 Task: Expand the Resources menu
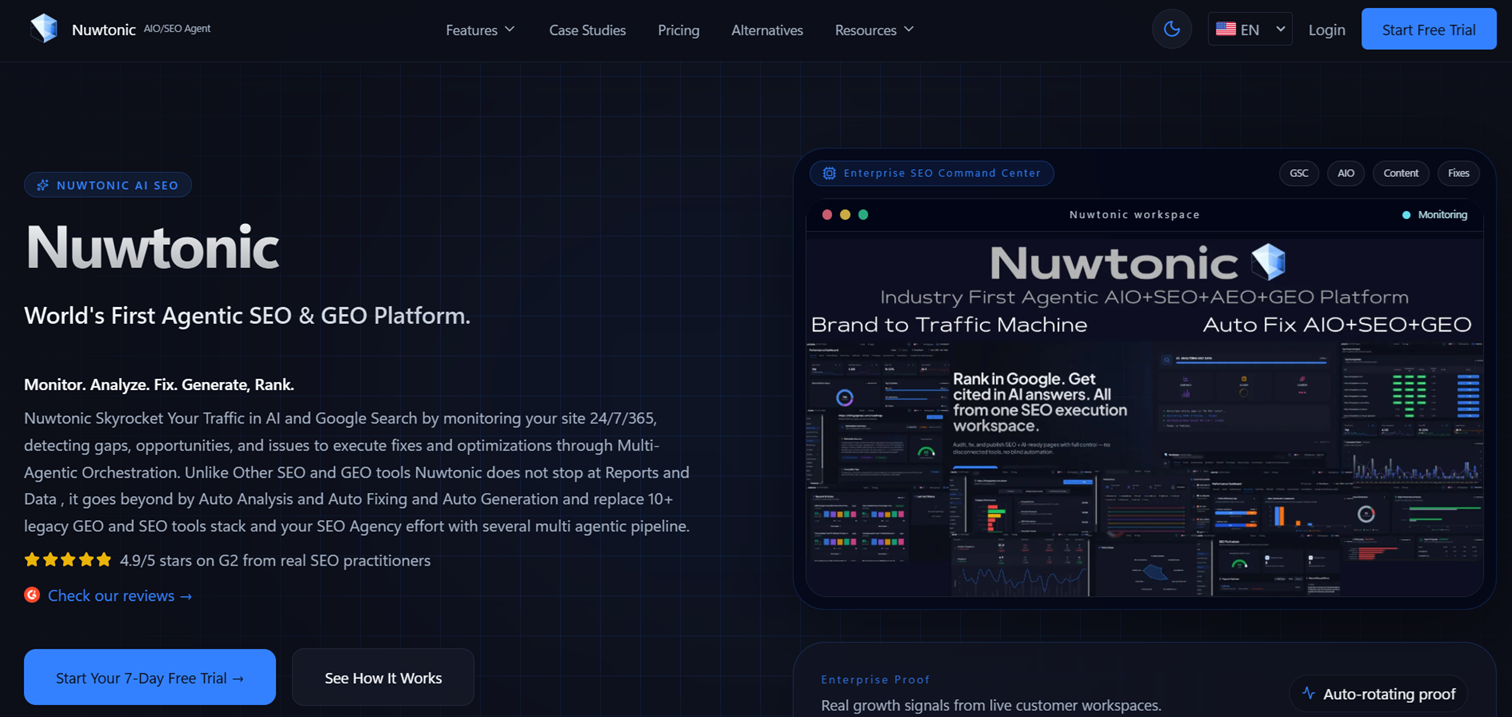[x=874, y=30]
